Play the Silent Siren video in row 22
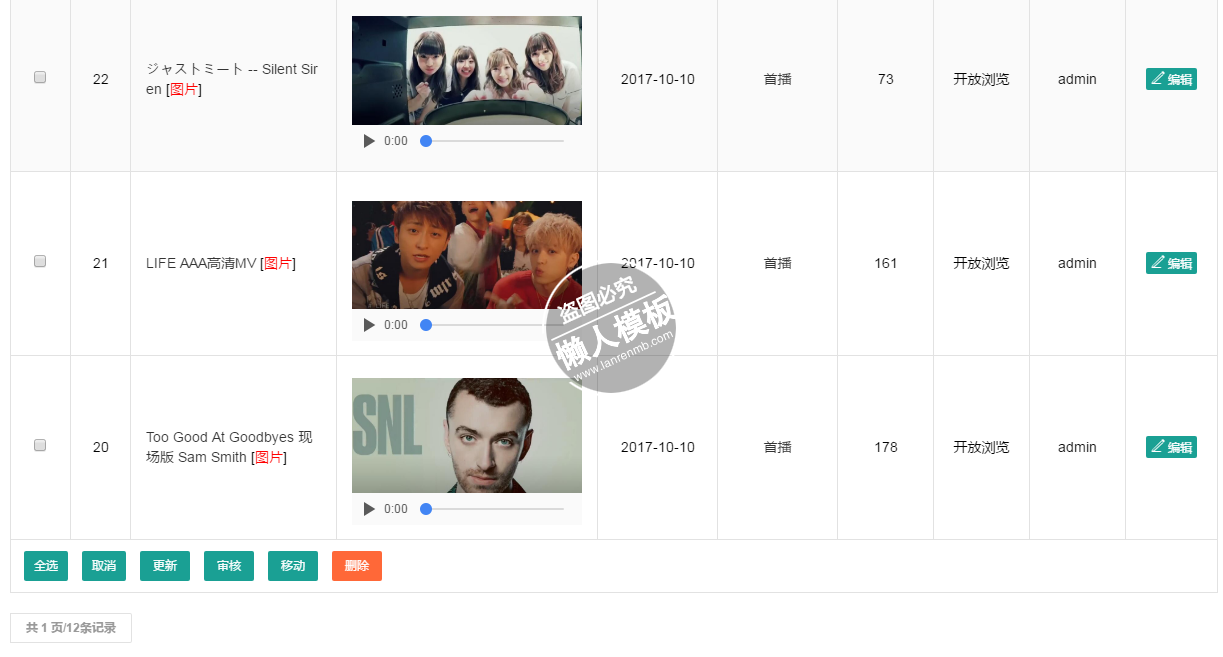Viewport: 1223px width, 657px height. tap(369, 141)
